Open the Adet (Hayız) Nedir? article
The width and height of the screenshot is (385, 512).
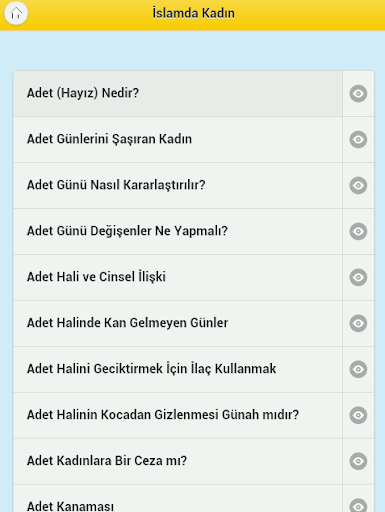178,93
